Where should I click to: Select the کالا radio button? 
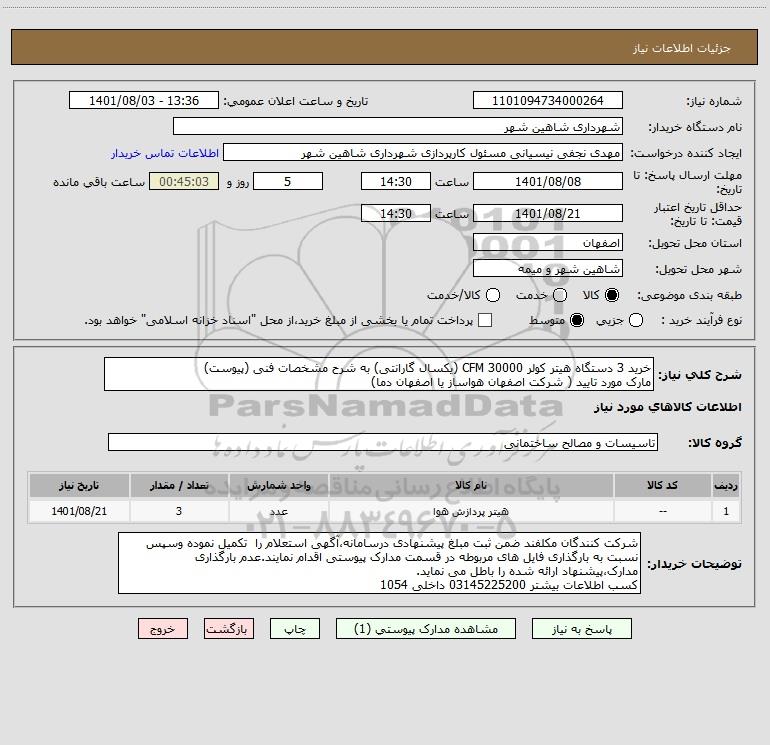tap(612, 295)
